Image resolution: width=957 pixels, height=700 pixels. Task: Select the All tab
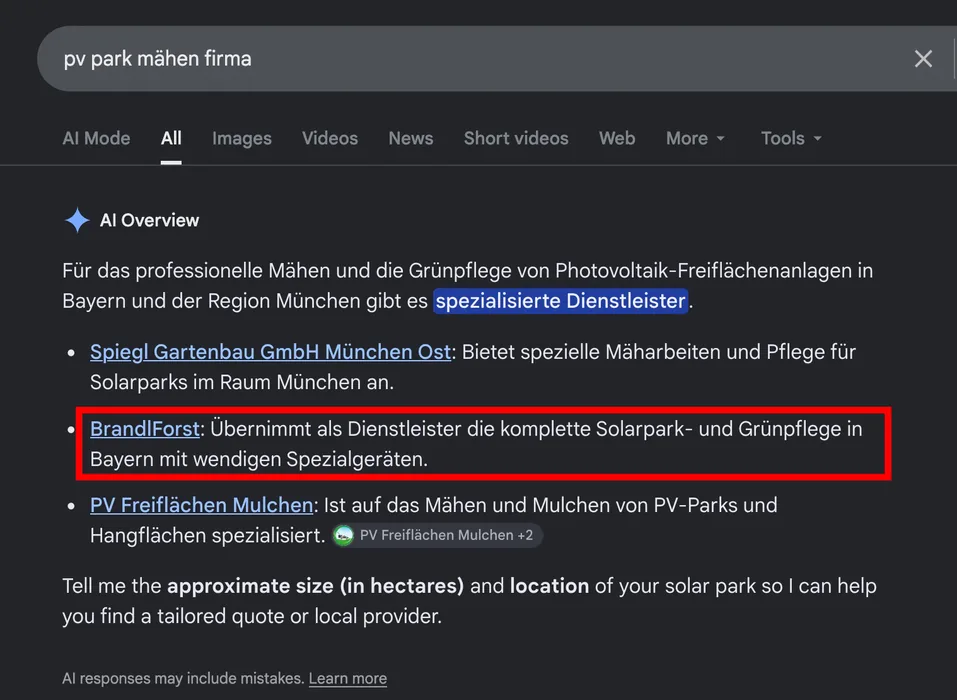click(x=172, y=139)
